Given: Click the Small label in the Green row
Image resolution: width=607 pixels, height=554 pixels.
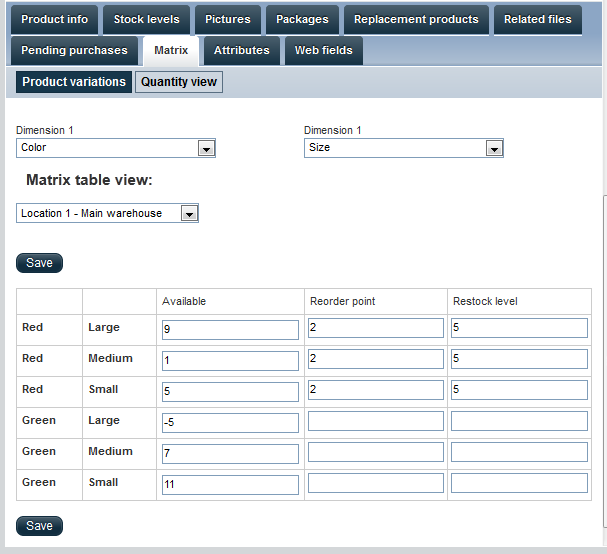Looking at the screenshot, I should pos(103,482).
